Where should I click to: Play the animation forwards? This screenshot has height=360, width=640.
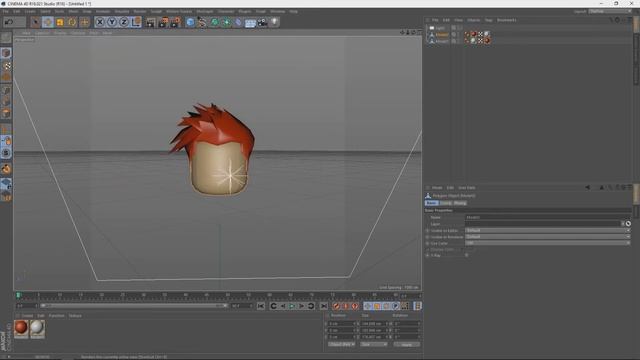292,306
